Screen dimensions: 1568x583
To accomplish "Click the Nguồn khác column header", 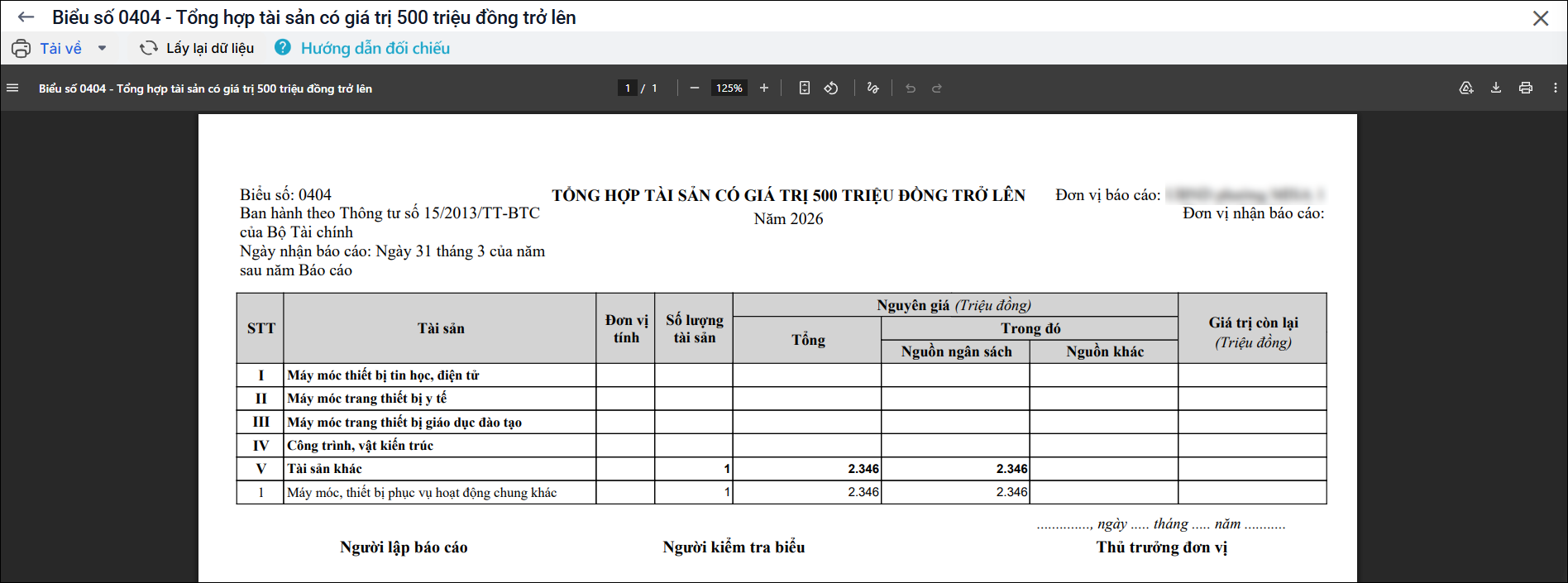I will [1105, 351].
